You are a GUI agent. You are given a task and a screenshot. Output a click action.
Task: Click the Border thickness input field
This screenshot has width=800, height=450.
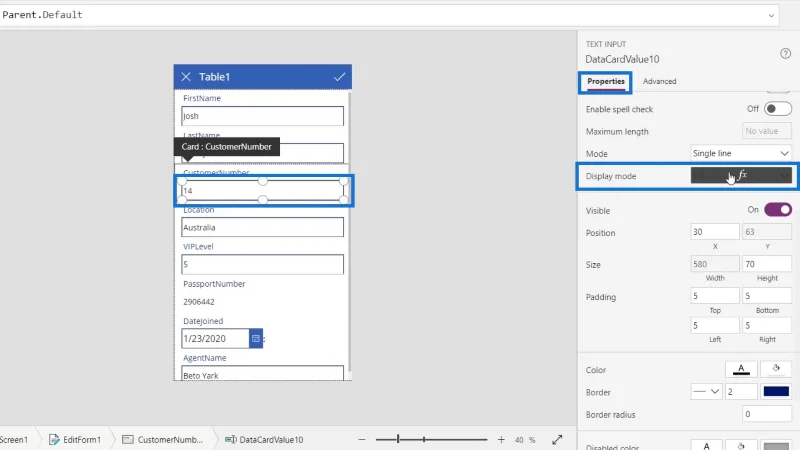coord(741,392)
